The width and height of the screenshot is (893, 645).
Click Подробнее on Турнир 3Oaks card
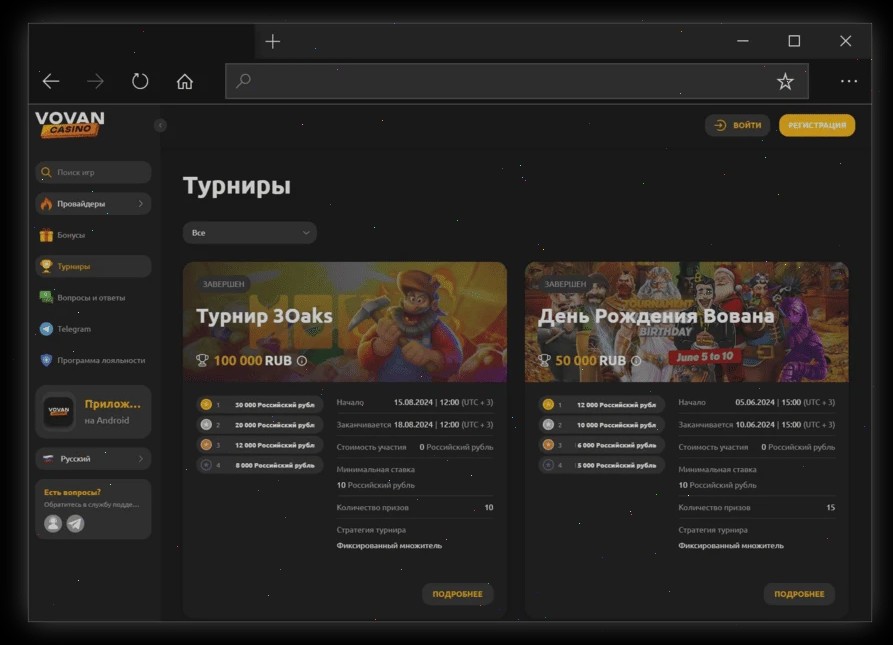457,594
